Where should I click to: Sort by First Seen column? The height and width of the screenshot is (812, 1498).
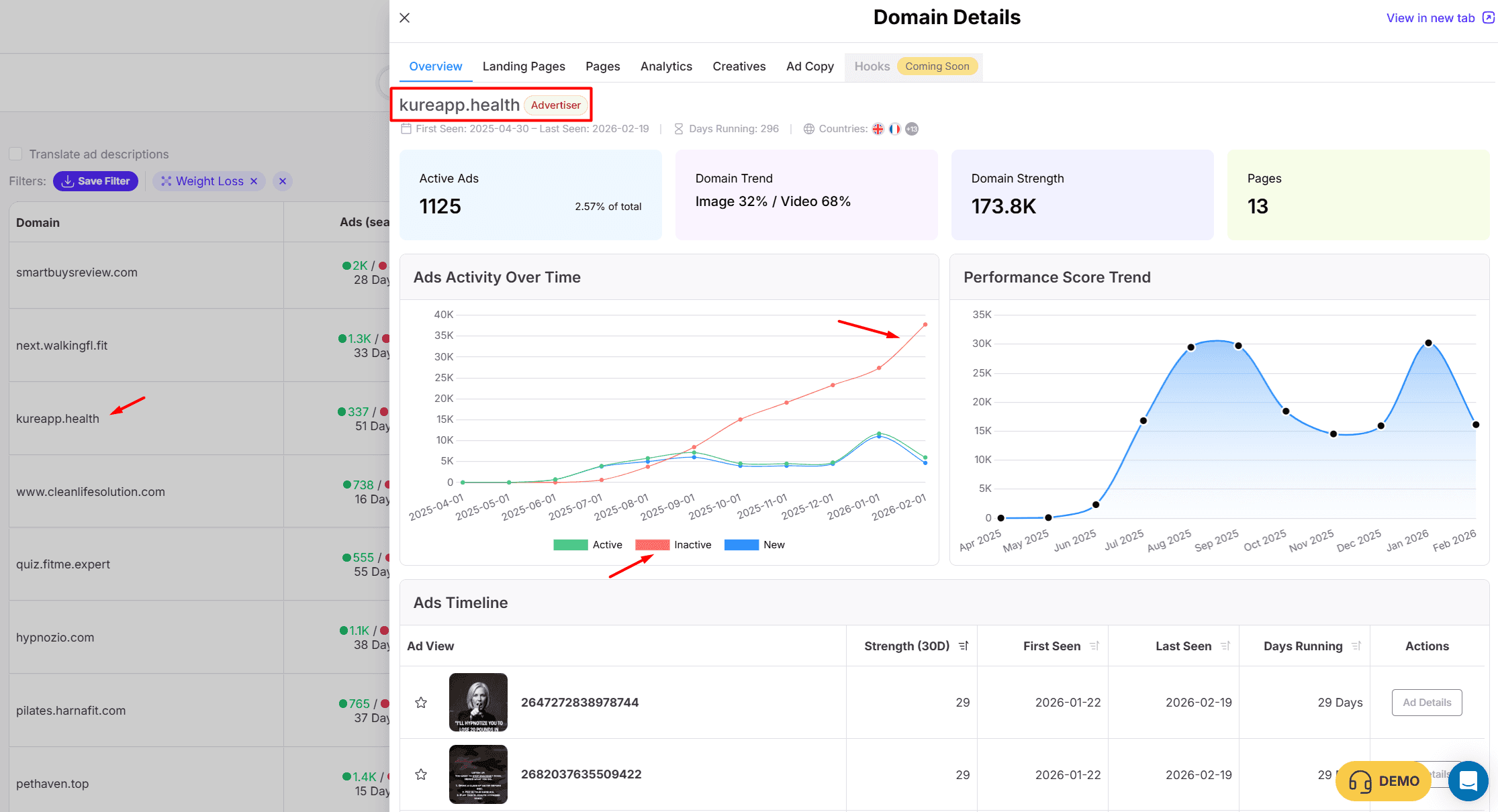(1094, 646)
